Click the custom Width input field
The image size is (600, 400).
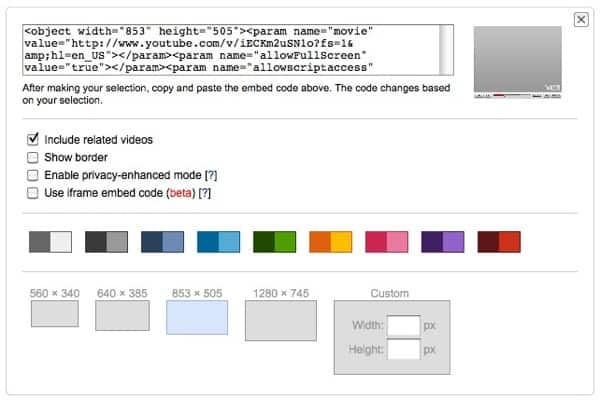coord(403,325)
